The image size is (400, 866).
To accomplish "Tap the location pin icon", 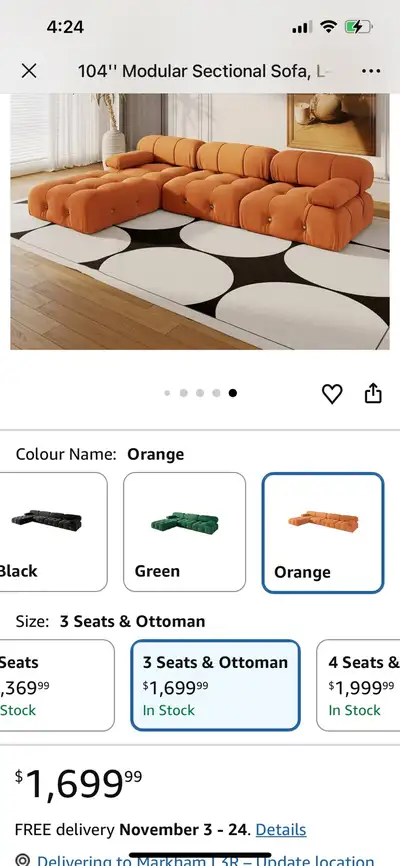I will [22, 860].
